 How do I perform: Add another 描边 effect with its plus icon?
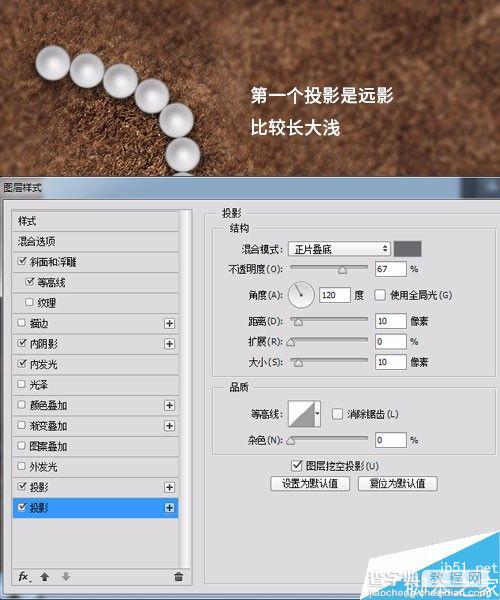pyautogui.click(x=169, y=324)
